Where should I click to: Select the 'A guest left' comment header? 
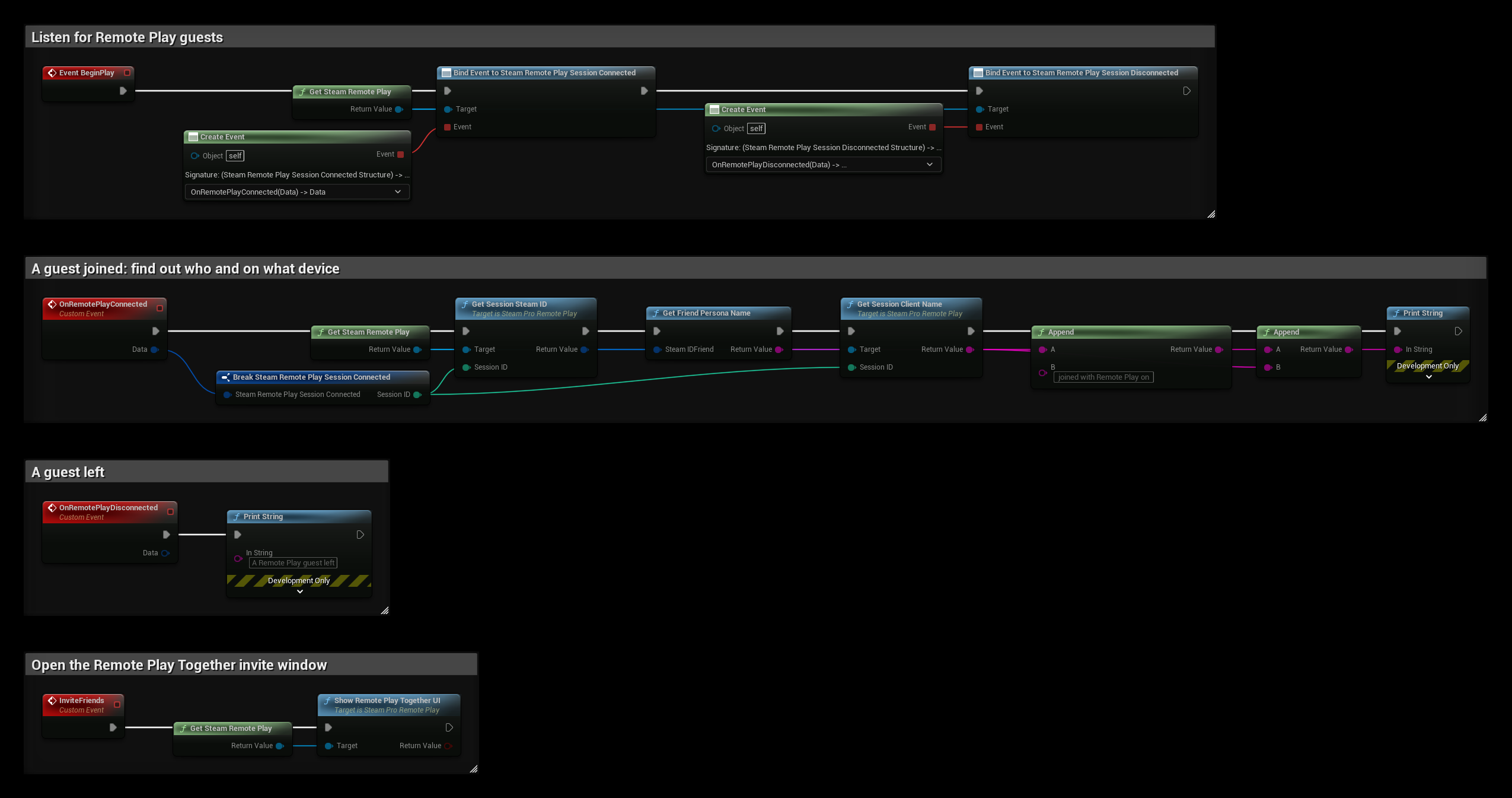point(68,472)
